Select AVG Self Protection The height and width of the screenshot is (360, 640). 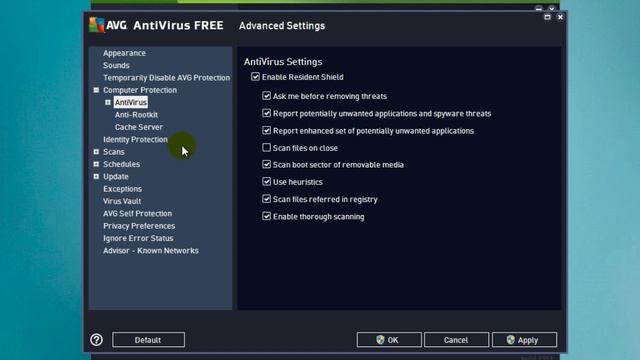point(137,213)
